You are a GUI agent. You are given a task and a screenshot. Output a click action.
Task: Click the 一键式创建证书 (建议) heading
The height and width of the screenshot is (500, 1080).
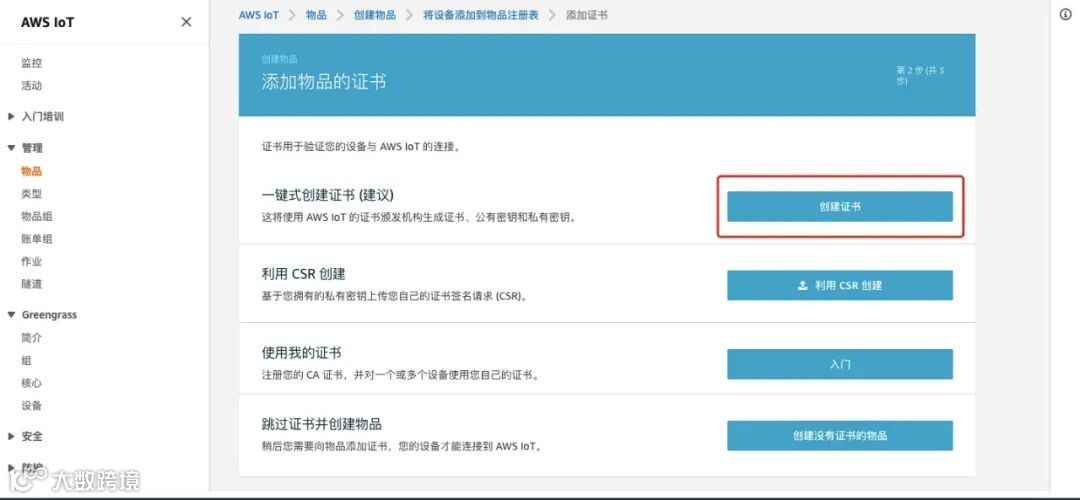coord(327,195)
